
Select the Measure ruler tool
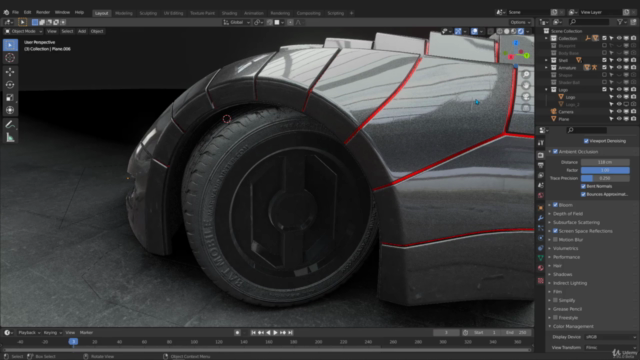pos(10,138)
